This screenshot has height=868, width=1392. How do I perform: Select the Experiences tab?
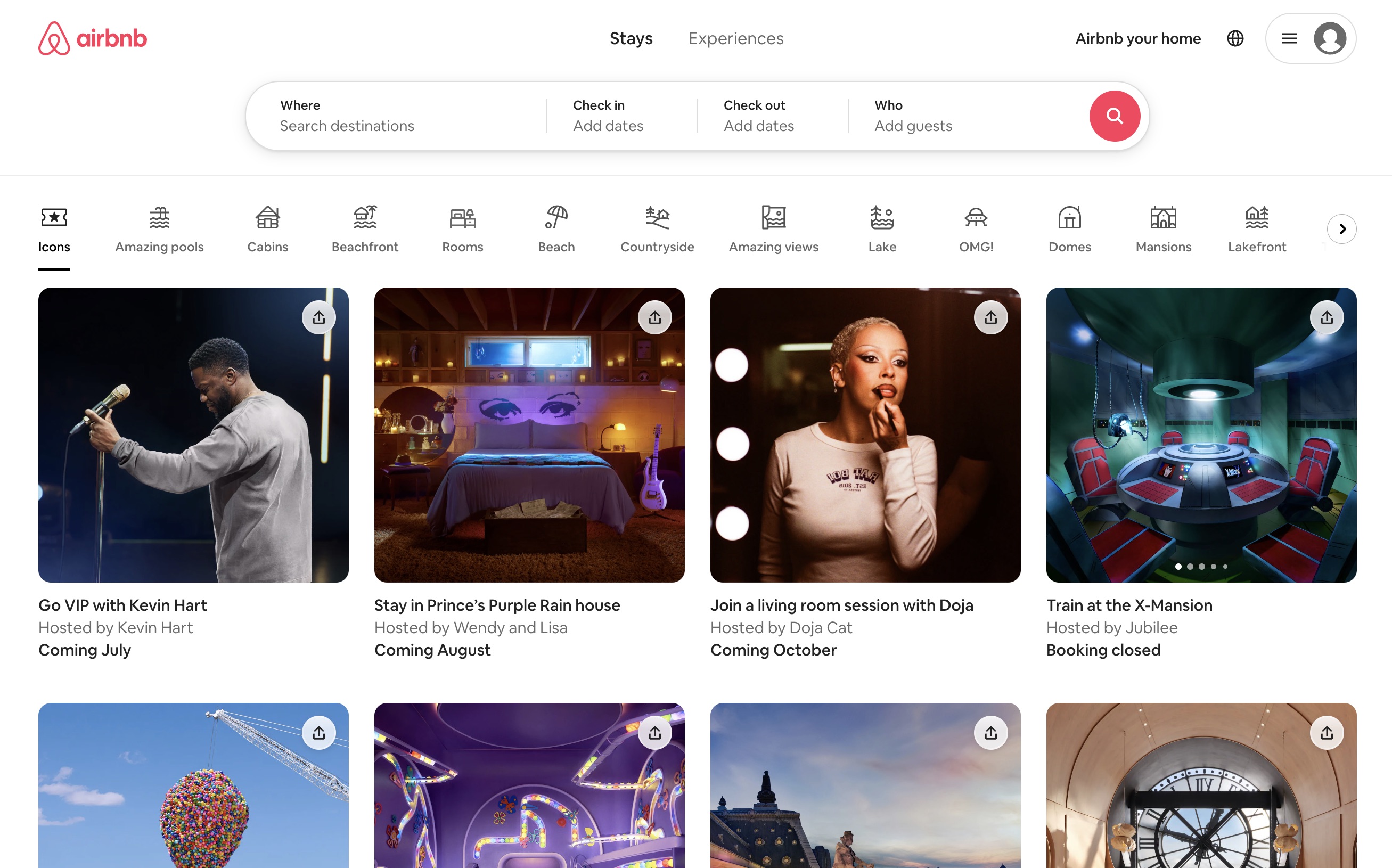(735, 38)
